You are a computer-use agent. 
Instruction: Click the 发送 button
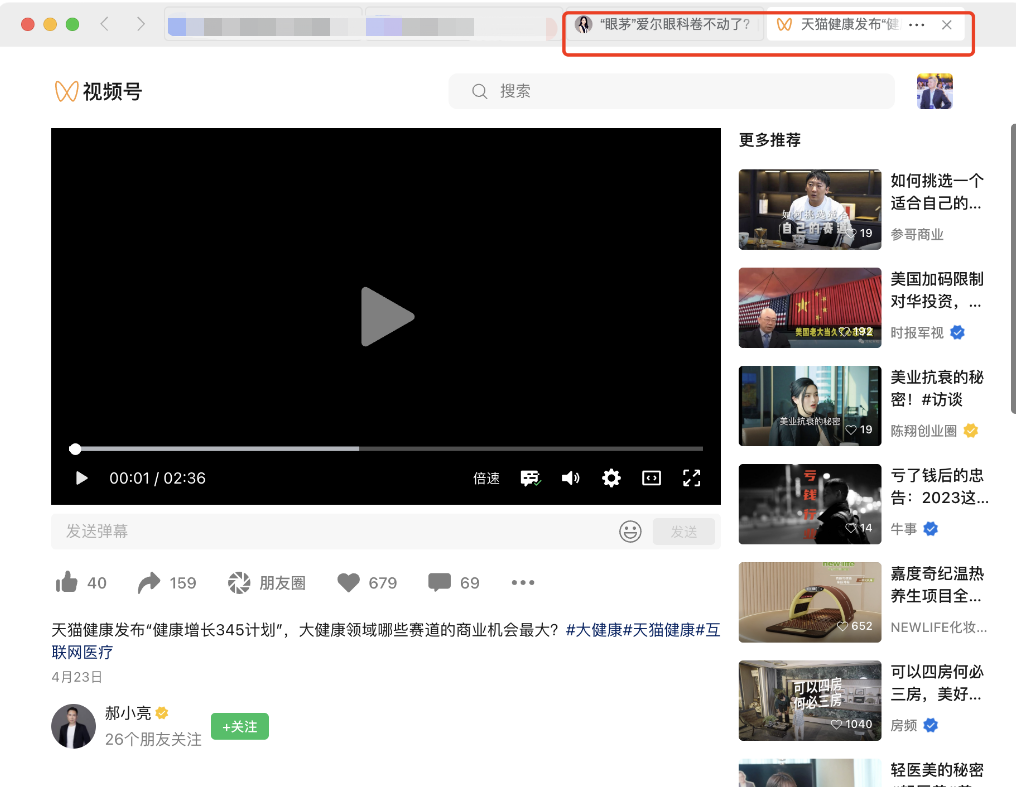pos(684,532)
